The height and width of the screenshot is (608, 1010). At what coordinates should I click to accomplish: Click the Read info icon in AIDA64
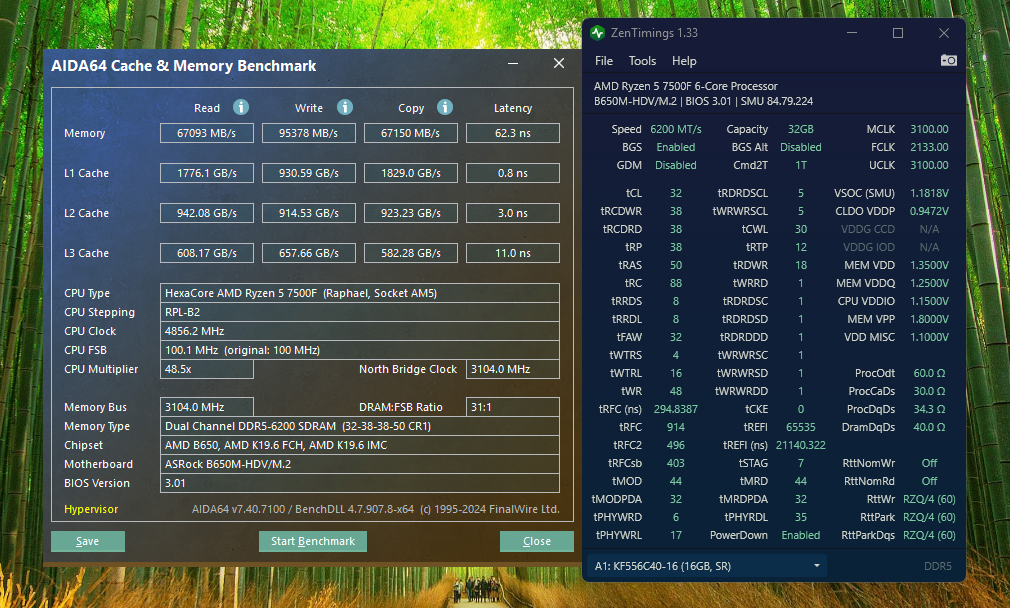pyautogui.click(x=241, y=107)
